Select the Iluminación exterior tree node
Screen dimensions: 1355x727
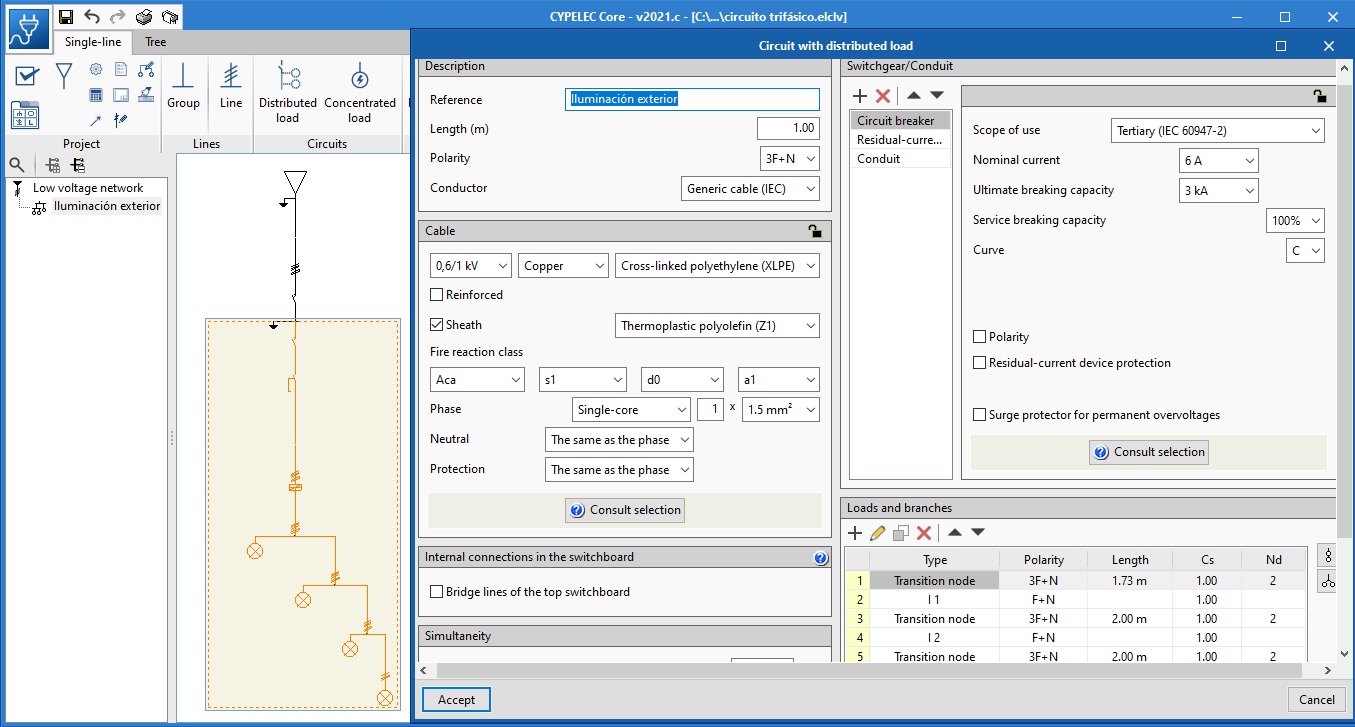click(106, 206)
